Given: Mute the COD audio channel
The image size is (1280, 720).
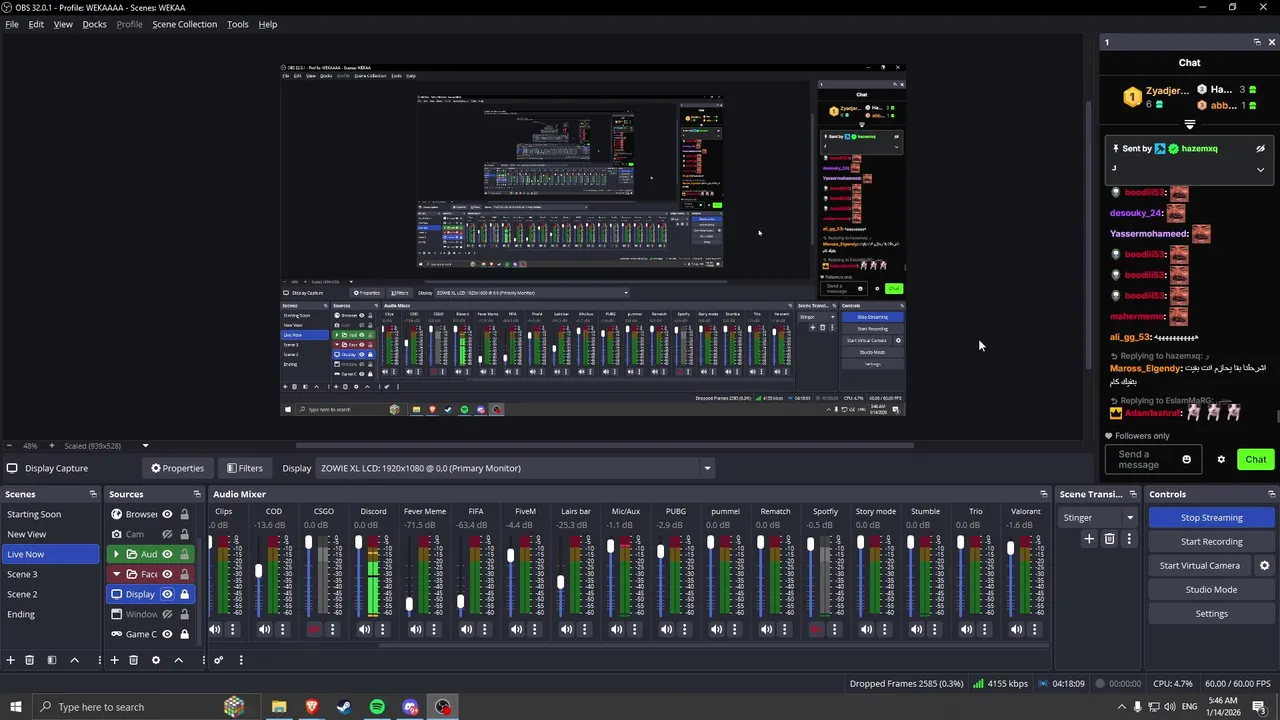Looking at the screenshot, I should click(264, 629).
